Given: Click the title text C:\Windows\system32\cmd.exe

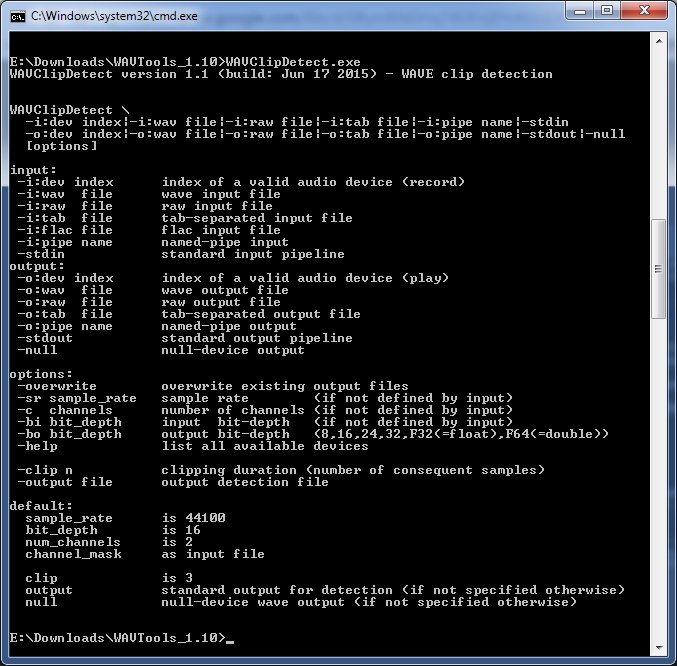Looking at the screenshot, I should [x=114, y=16].
